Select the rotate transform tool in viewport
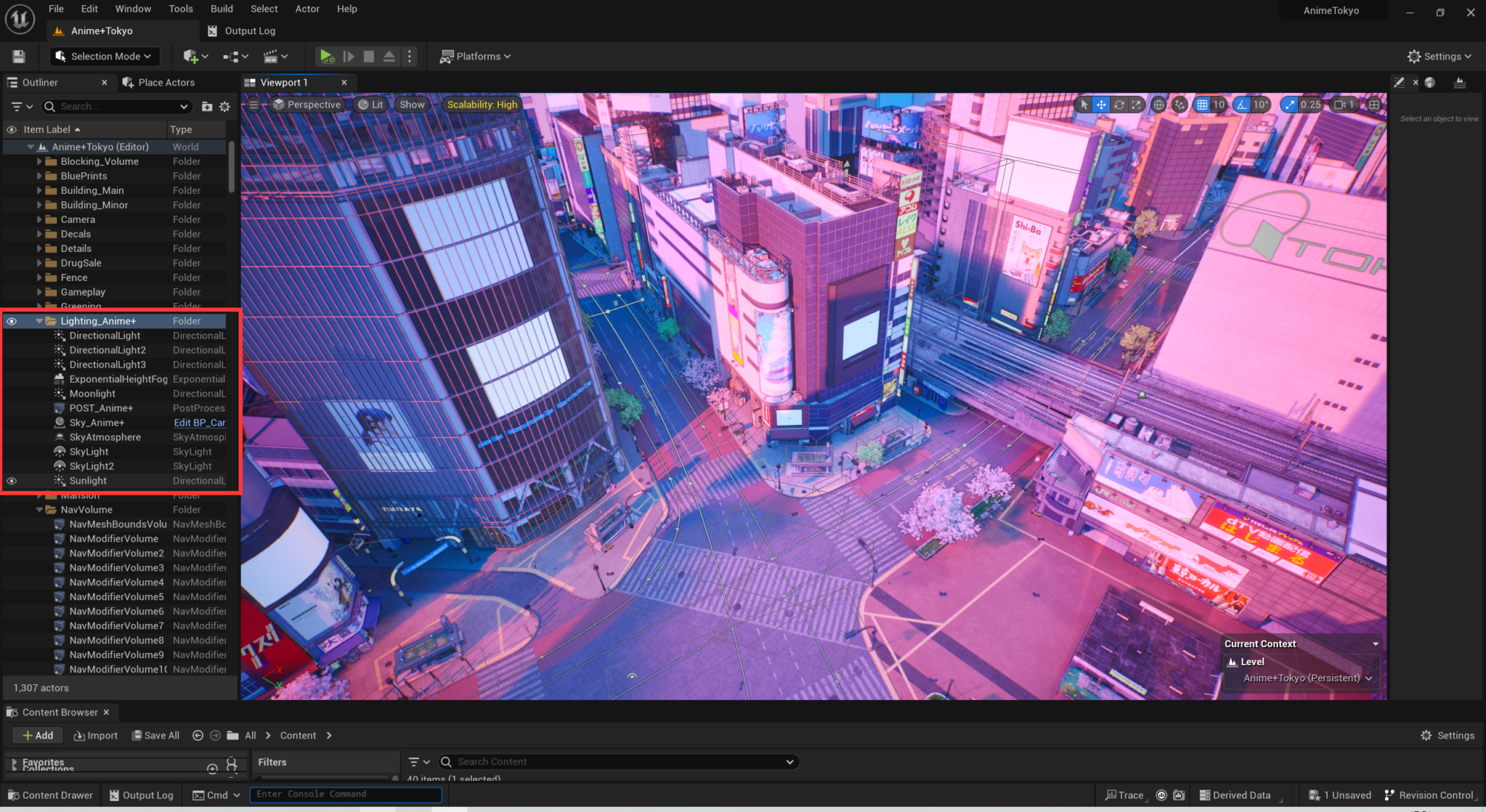1486x812 pixels. (1119, 105)
